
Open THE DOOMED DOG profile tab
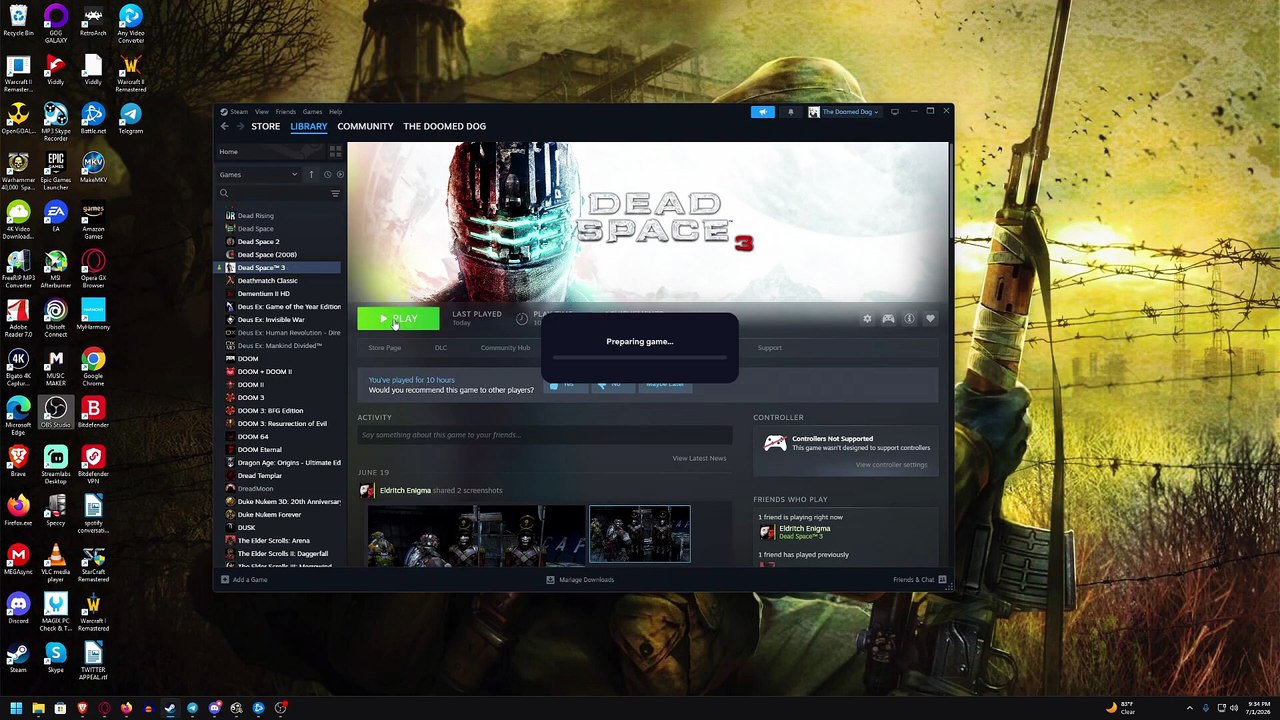(444, 126)
